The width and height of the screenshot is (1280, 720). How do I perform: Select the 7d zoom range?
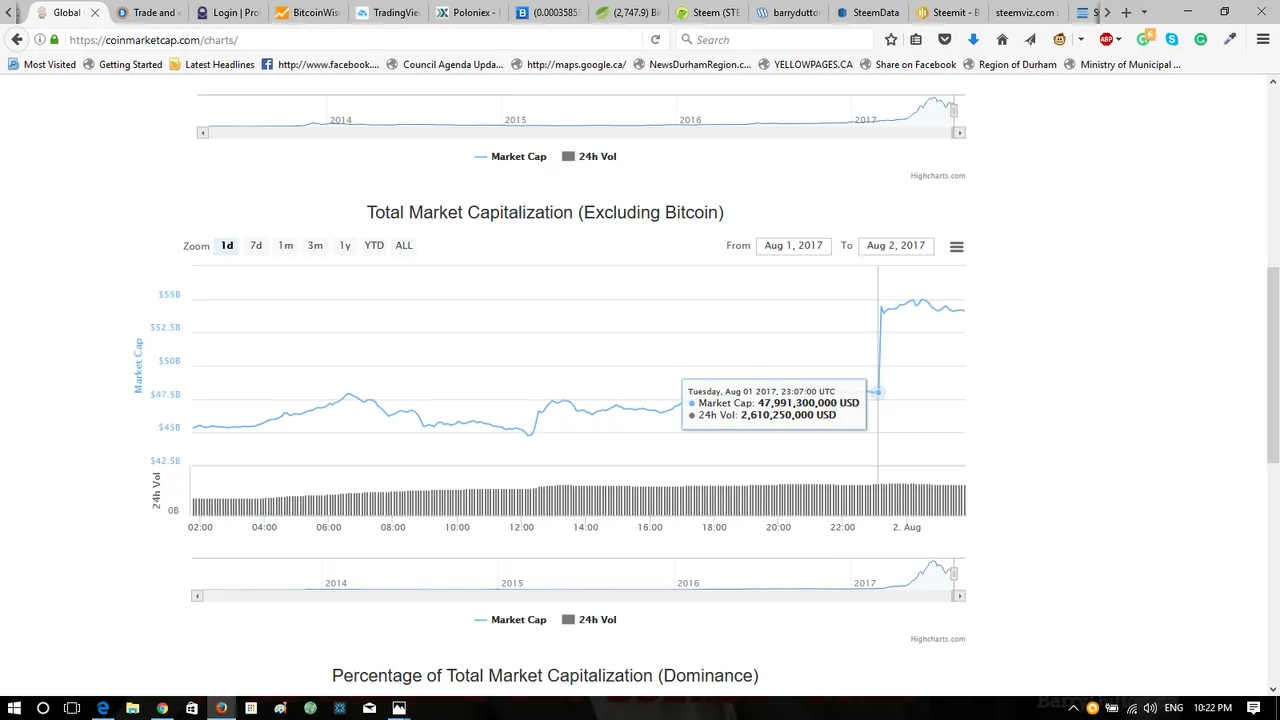pos(256,246)
